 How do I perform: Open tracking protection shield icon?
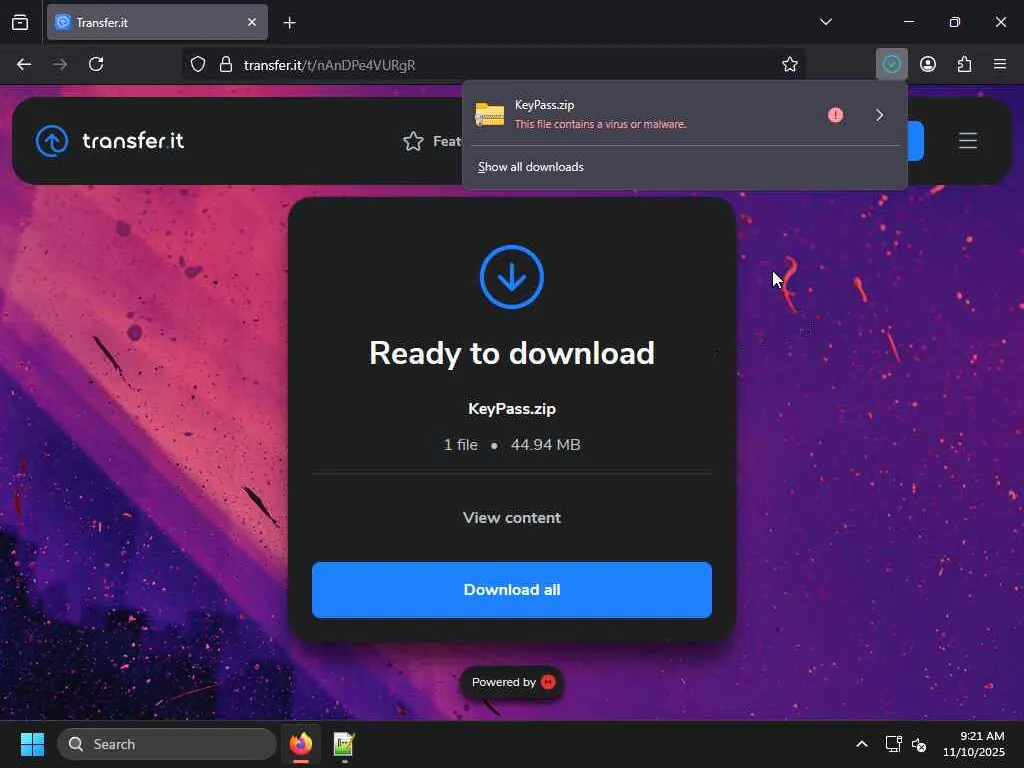[198, 65]
